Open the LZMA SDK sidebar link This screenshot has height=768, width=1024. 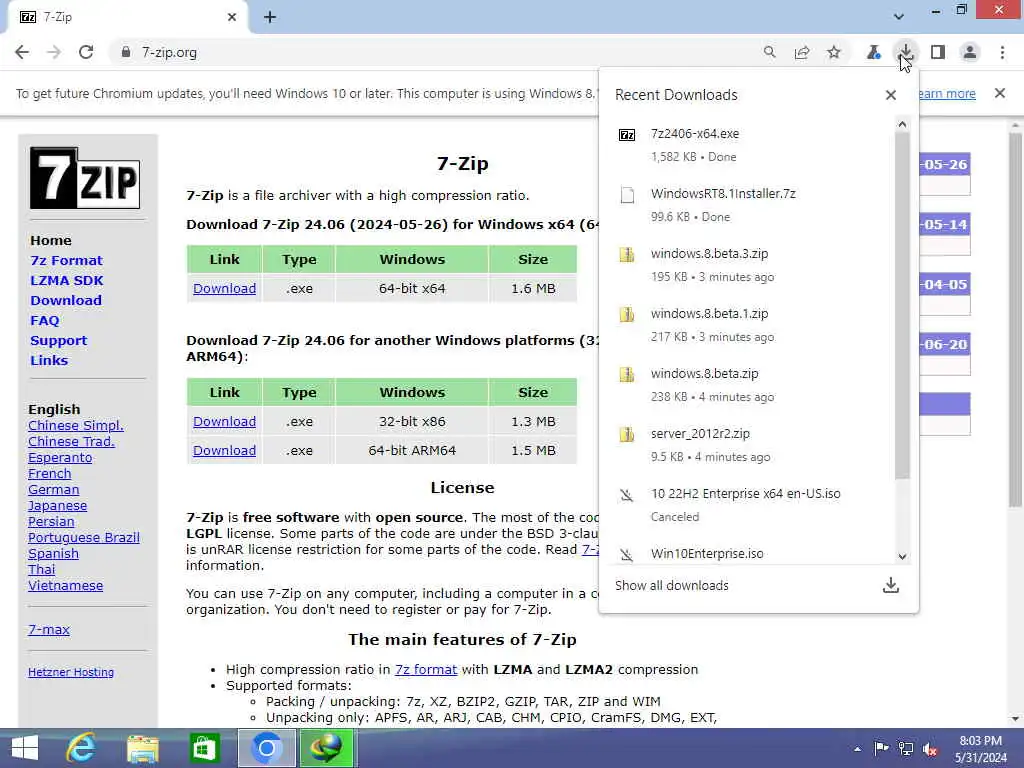(x=67, y=281)
